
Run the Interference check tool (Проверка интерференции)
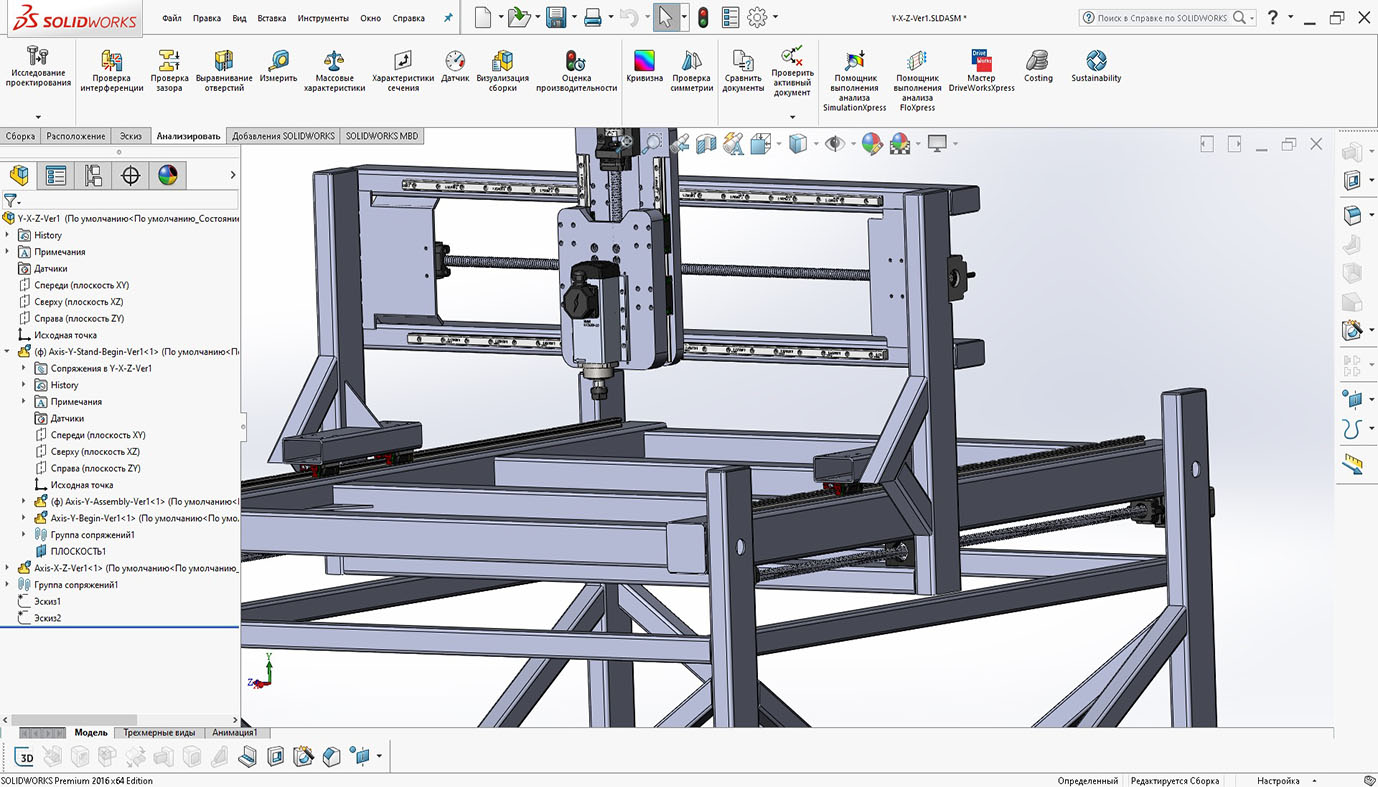[111, 70]
